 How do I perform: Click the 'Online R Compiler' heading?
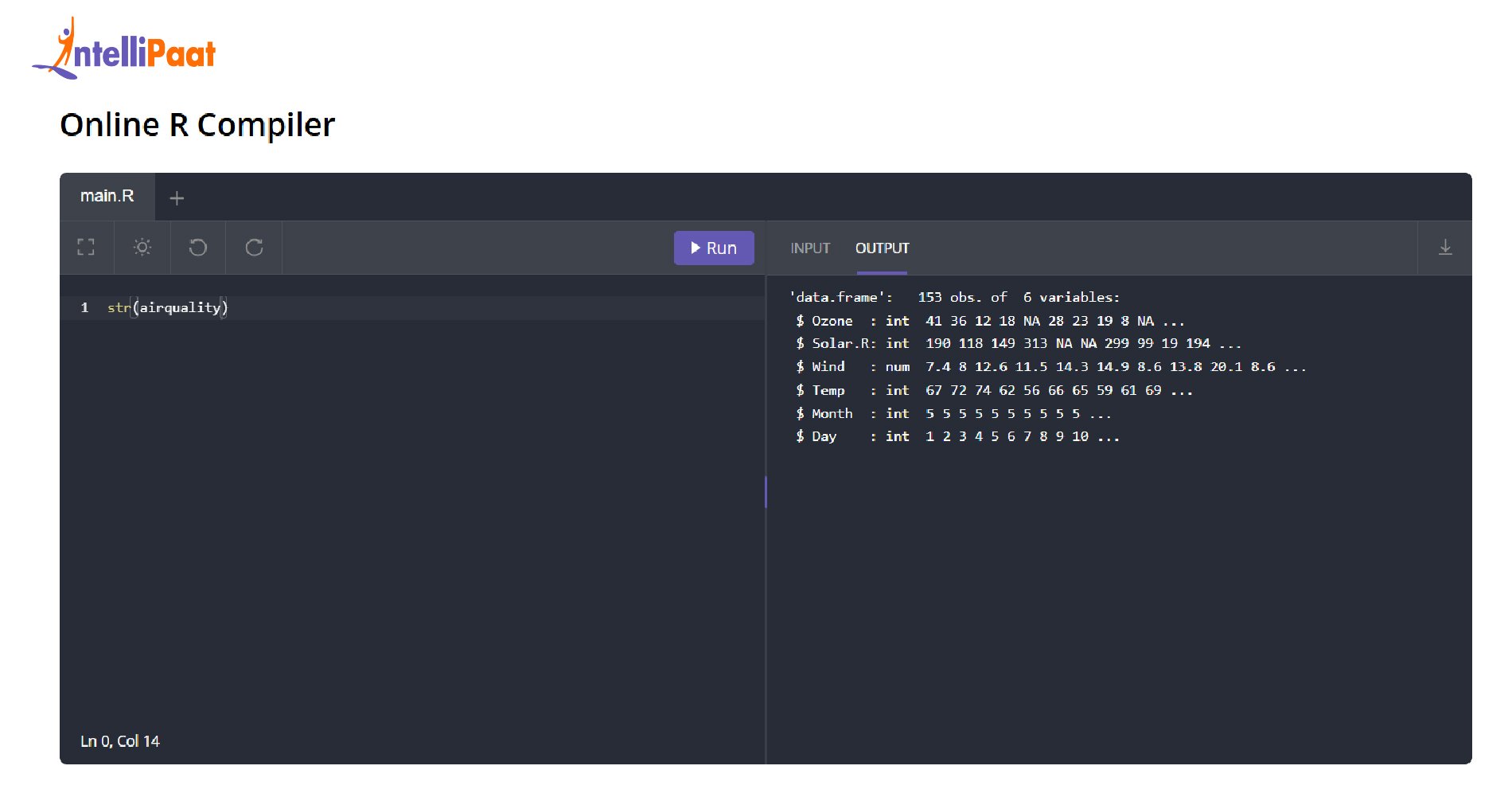click(197, 125)
